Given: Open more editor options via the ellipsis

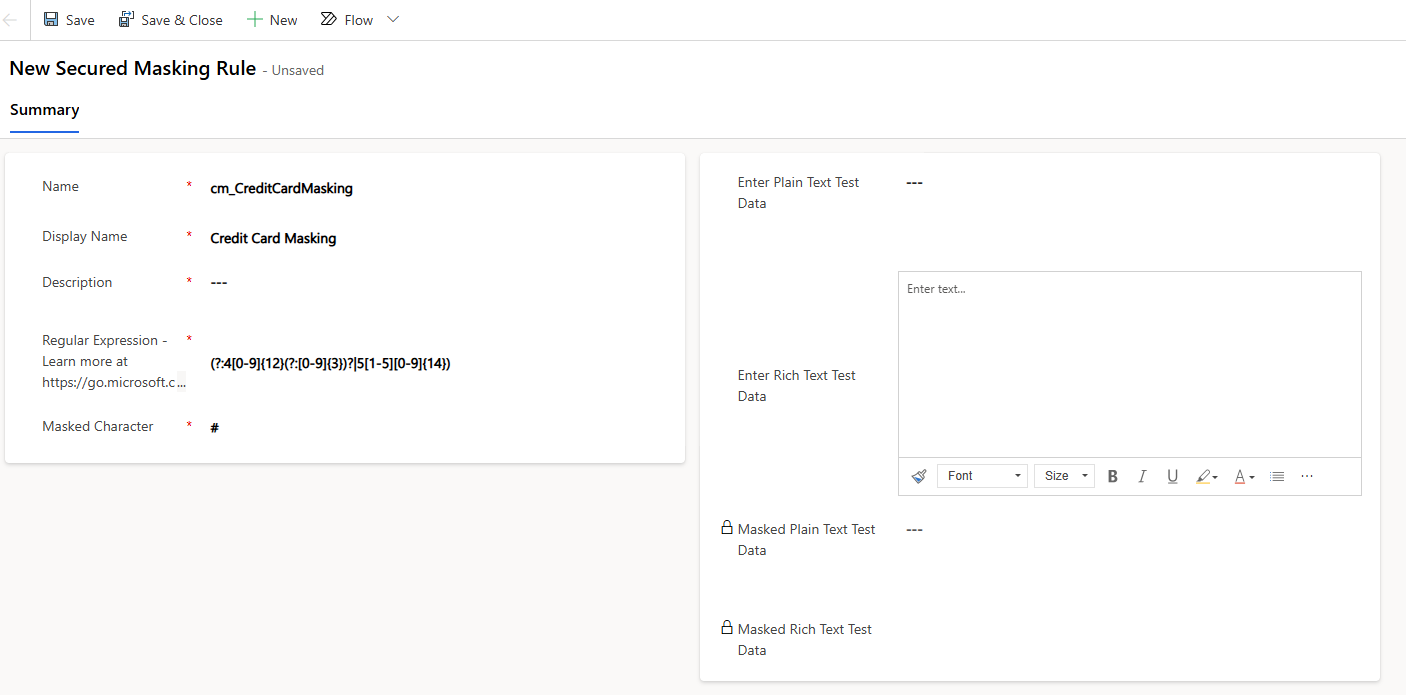Looking at the screenshot, I should pos(1307,476).
